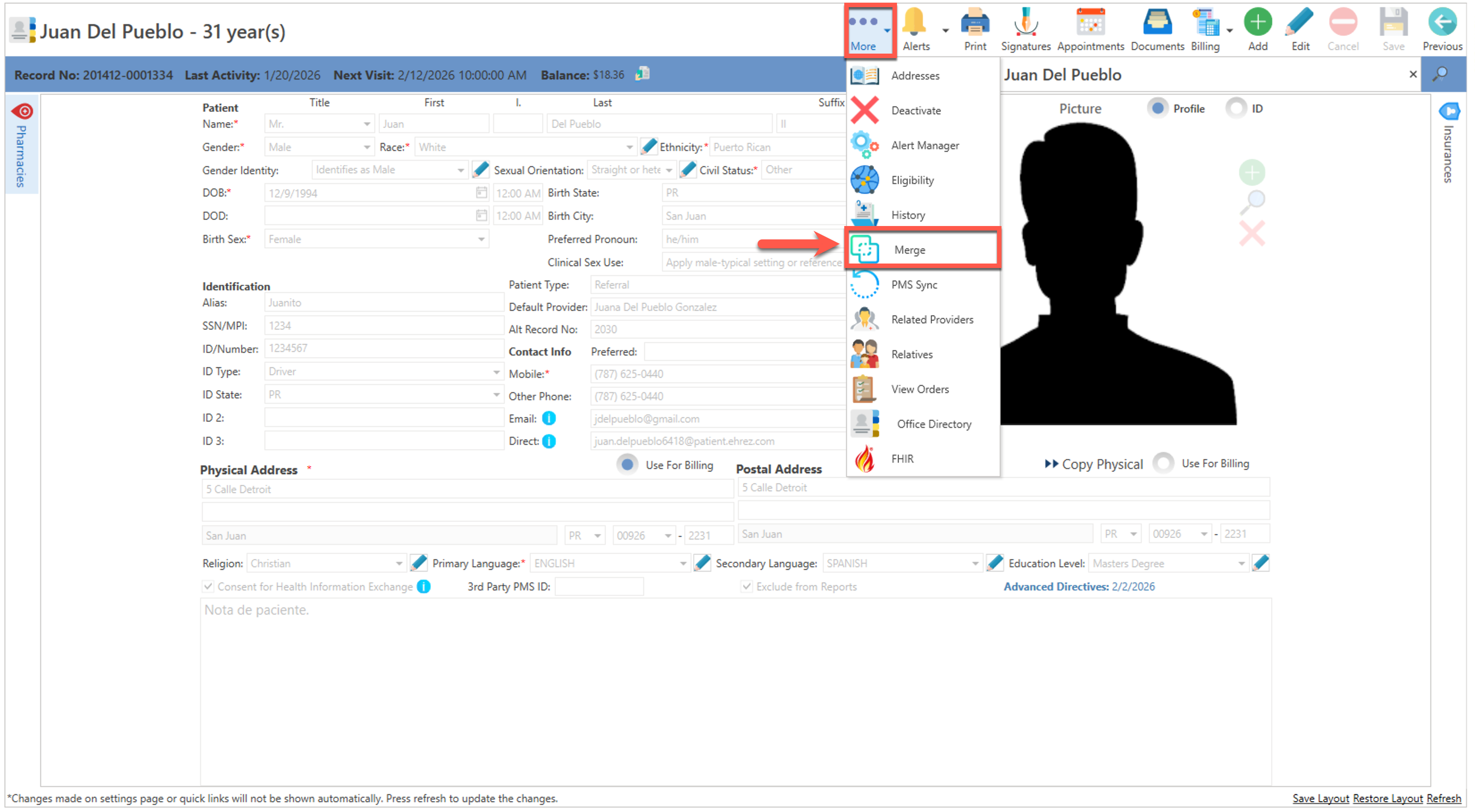1475x812 pixels.
Task: Click the Save Layout link
Action: click(1320, 798)
